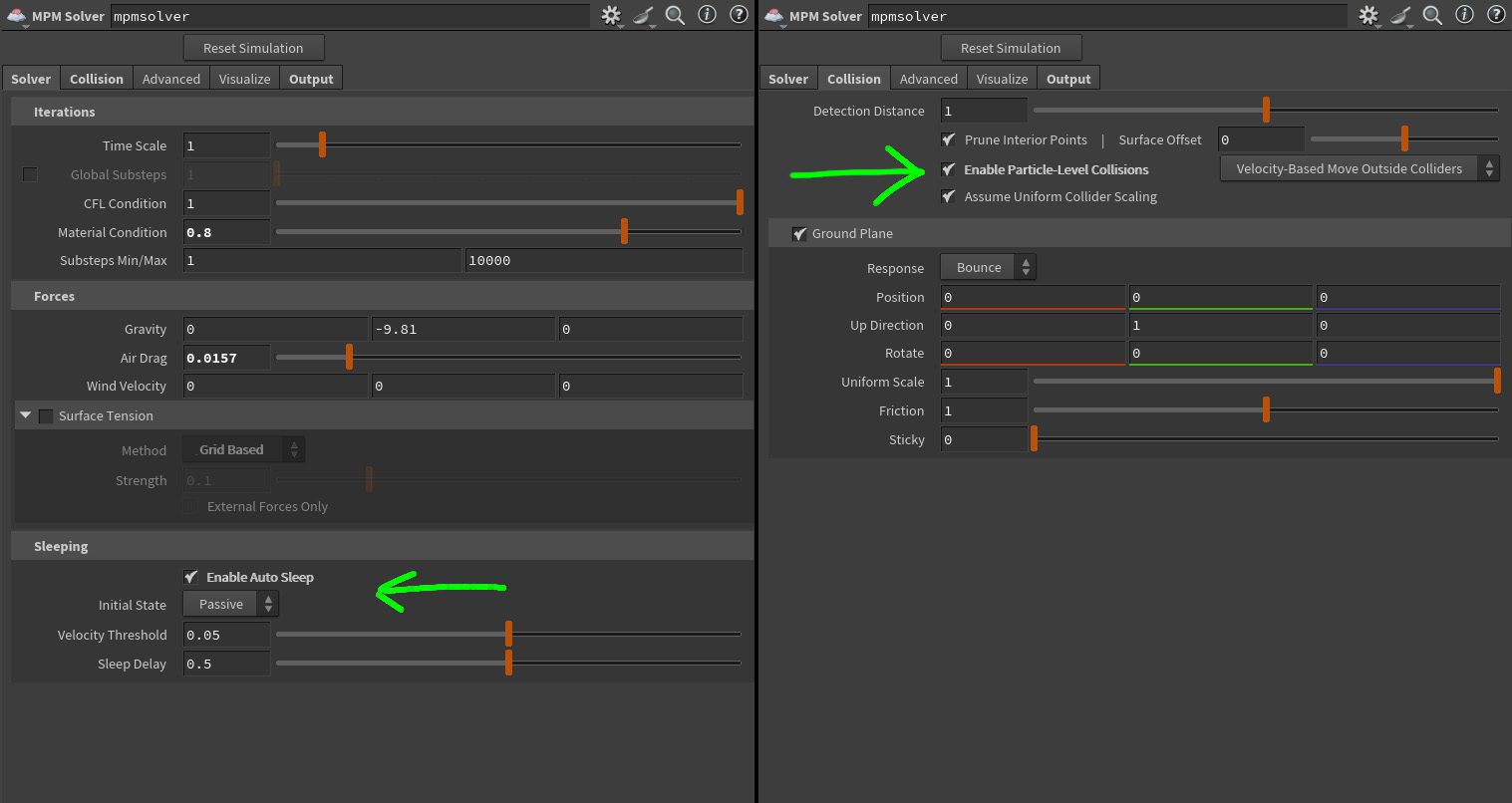Switch to the Advanced tab on left panel
This screenshot has width=1512, height=803.
pyautogui.click(x=170, y=78)
